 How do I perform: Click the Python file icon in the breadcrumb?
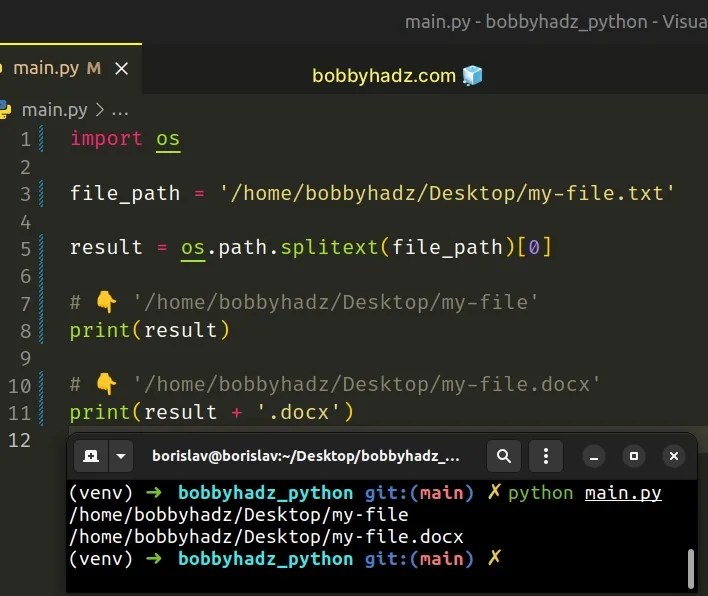click(5, 110)
